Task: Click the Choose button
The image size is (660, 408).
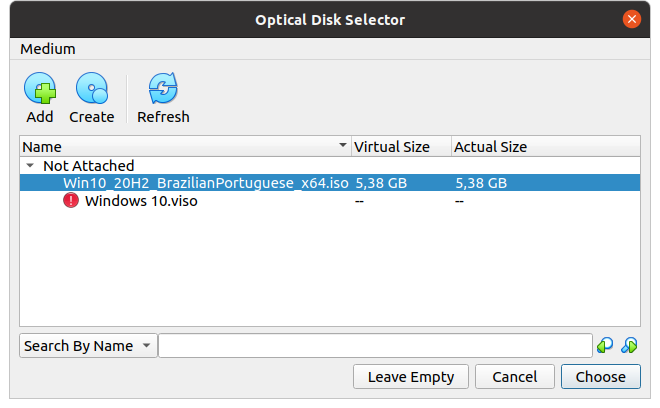Action: point(601,376)
